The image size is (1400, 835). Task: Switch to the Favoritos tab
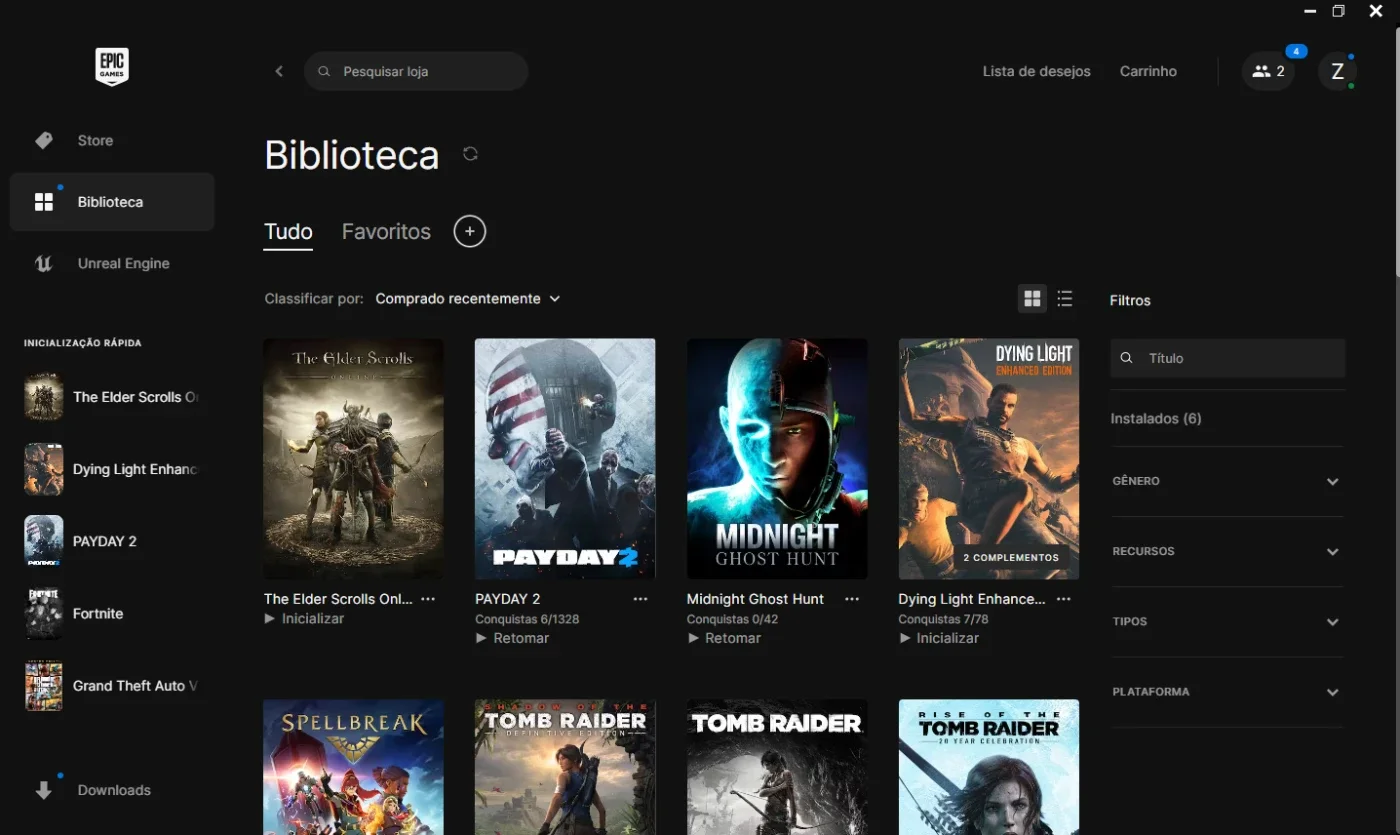(386, 231)
